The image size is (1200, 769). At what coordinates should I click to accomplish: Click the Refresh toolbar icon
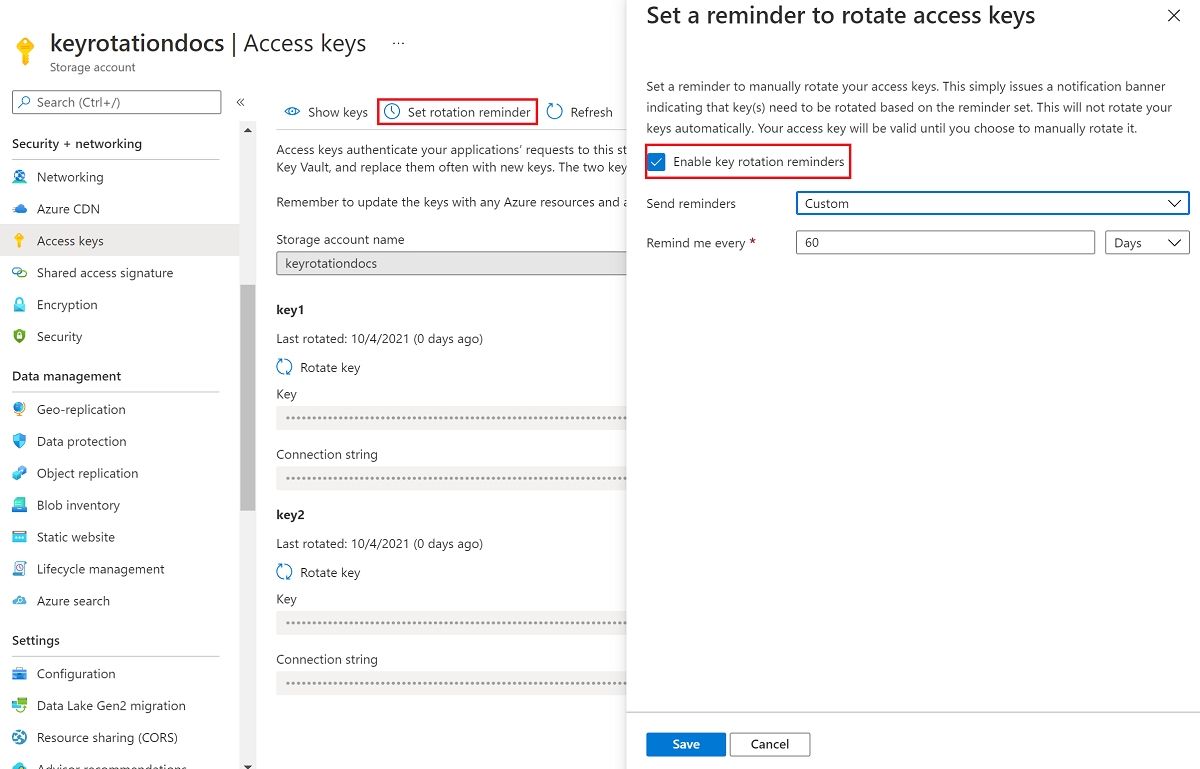point(551,111)
